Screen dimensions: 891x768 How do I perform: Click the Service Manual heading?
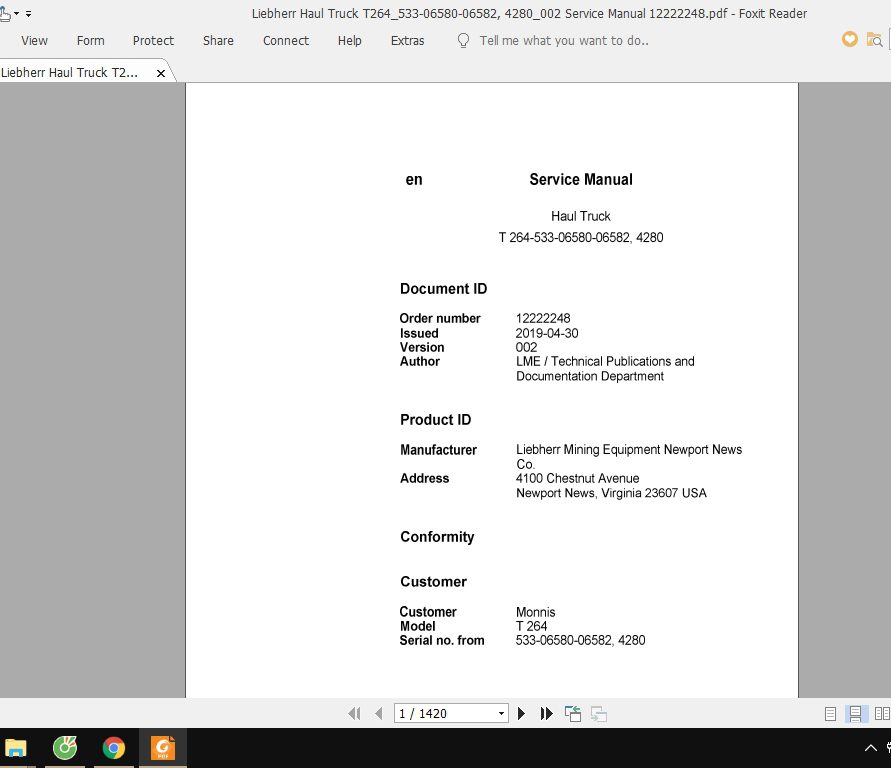click(x=581, y=180)
